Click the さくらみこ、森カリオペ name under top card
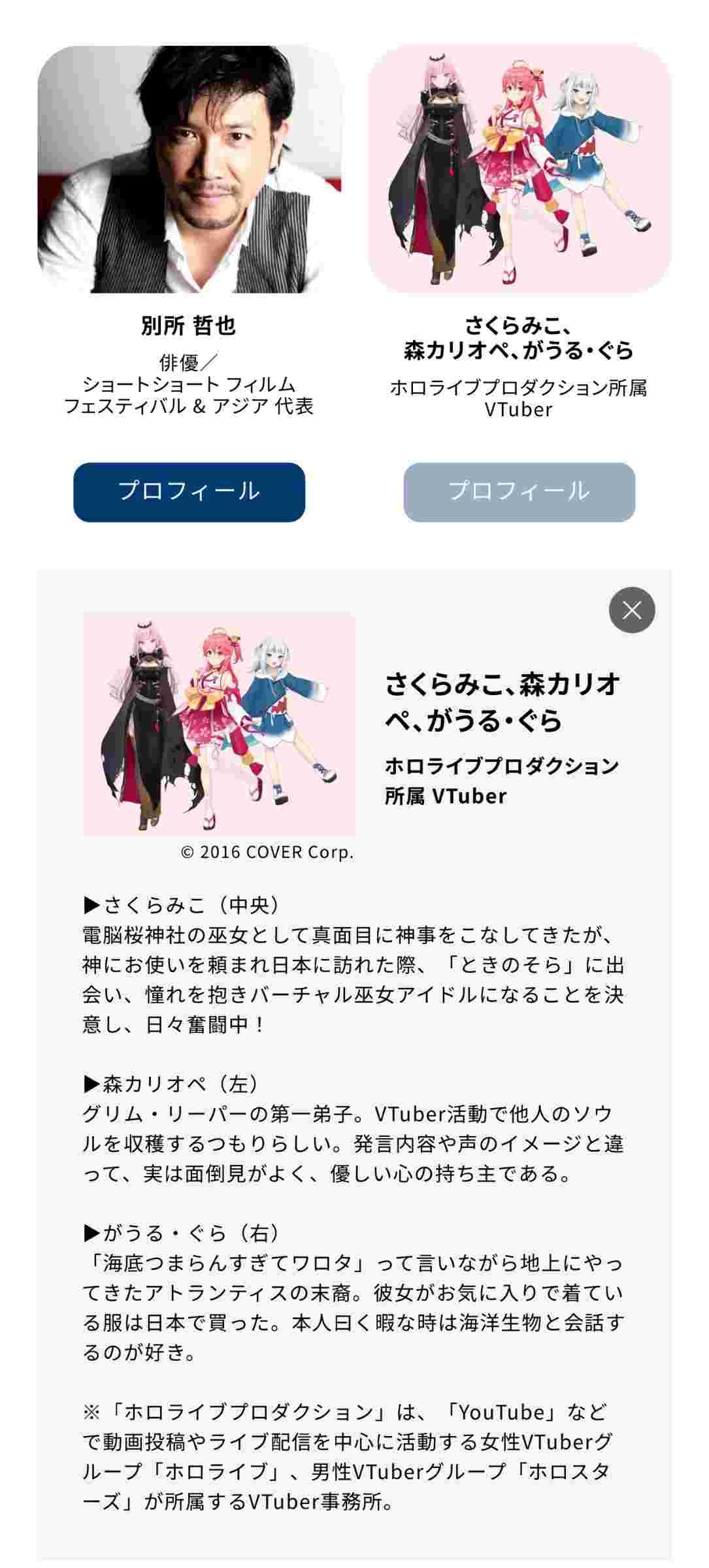 (519, 338)
